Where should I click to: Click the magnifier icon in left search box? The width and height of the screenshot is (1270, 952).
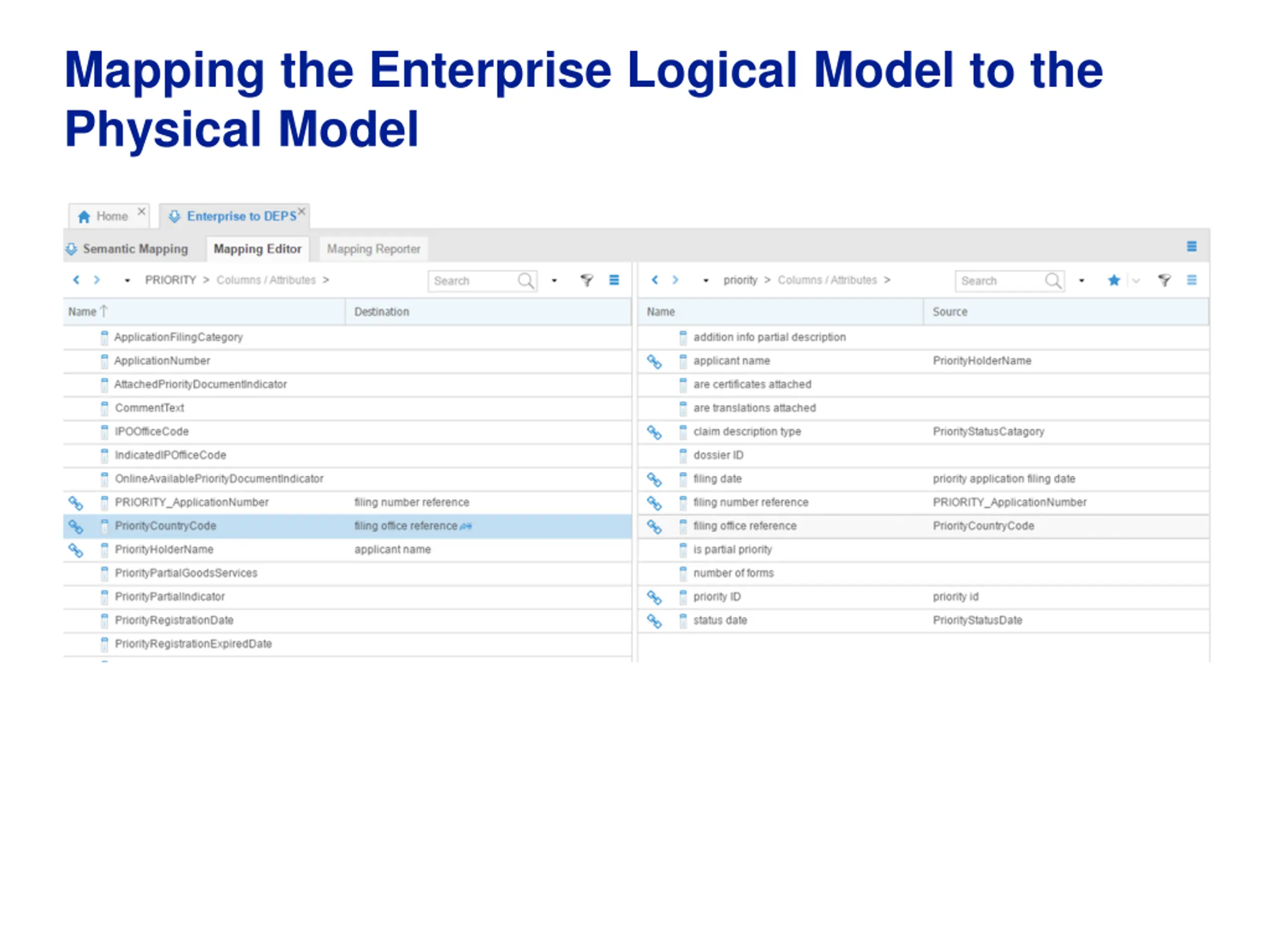tap(526, 281)
